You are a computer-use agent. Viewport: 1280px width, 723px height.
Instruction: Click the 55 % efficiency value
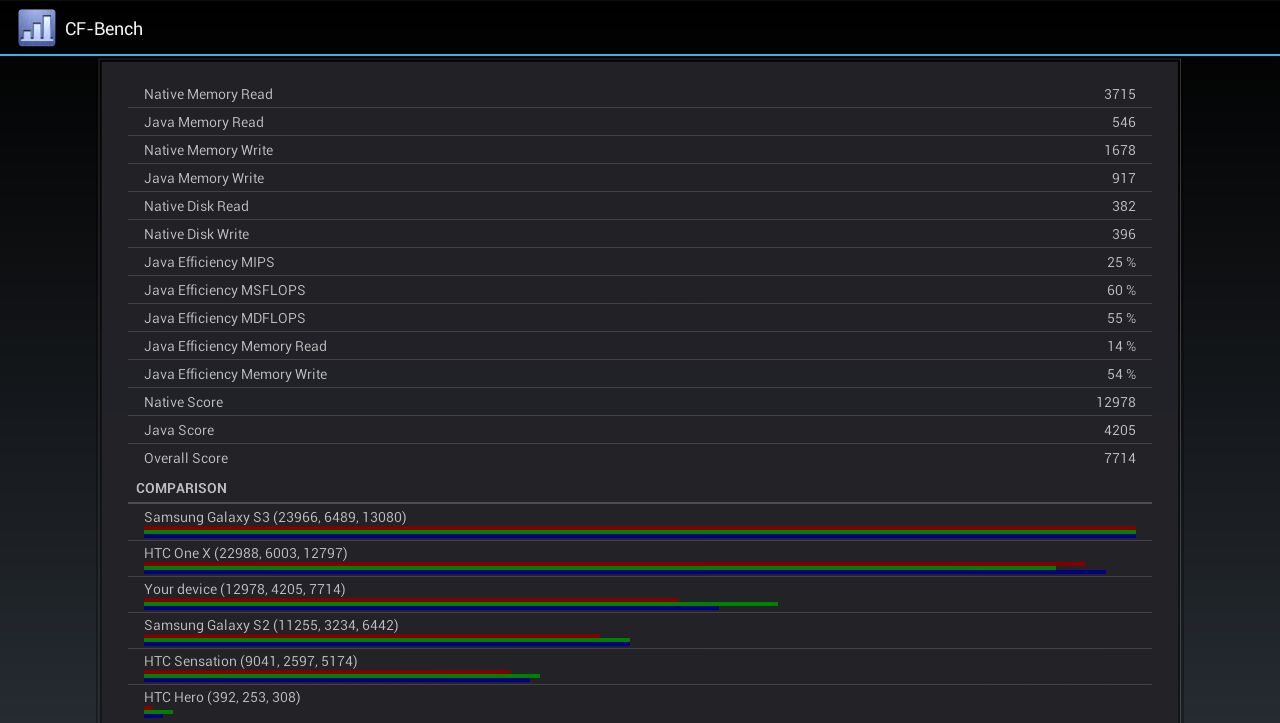[1121, 318]
